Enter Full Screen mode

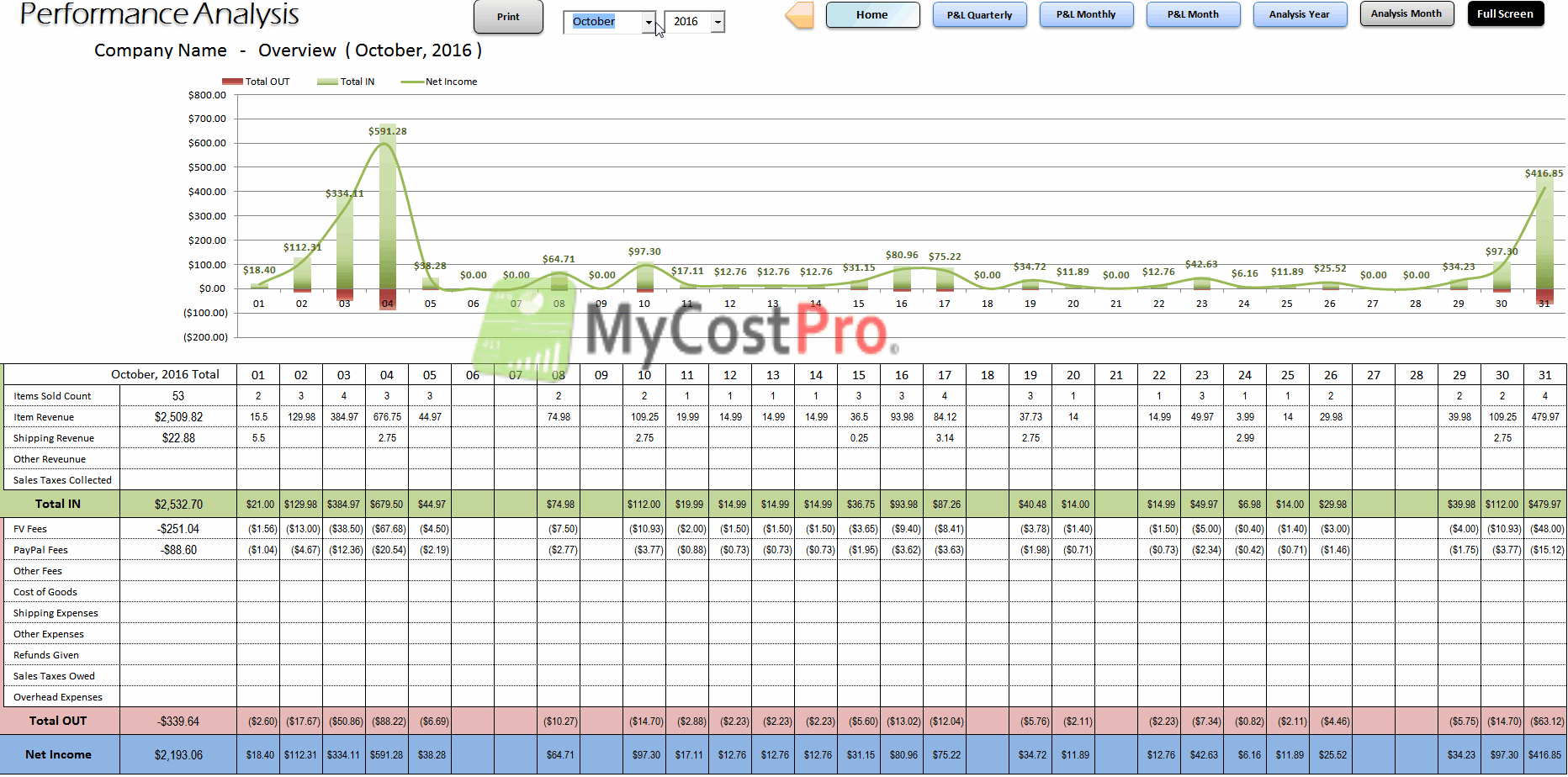click(x=1506, y=14)
